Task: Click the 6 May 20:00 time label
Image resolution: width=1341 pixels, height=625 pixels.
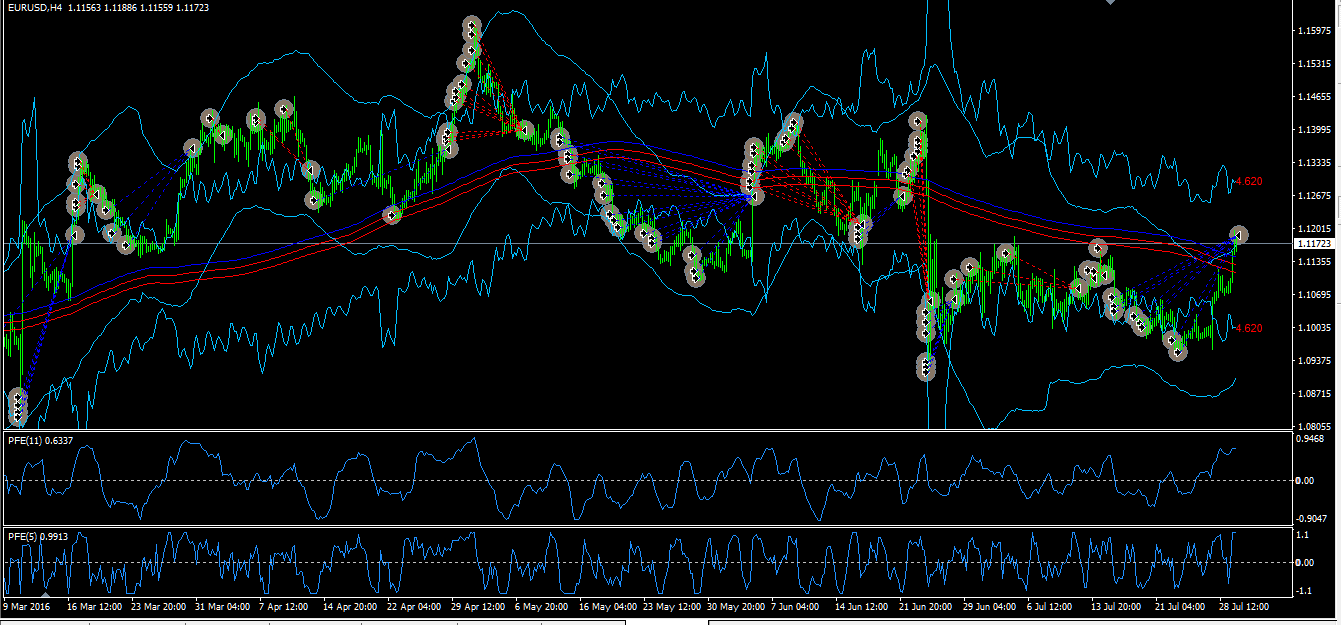Action: [542, 606]
